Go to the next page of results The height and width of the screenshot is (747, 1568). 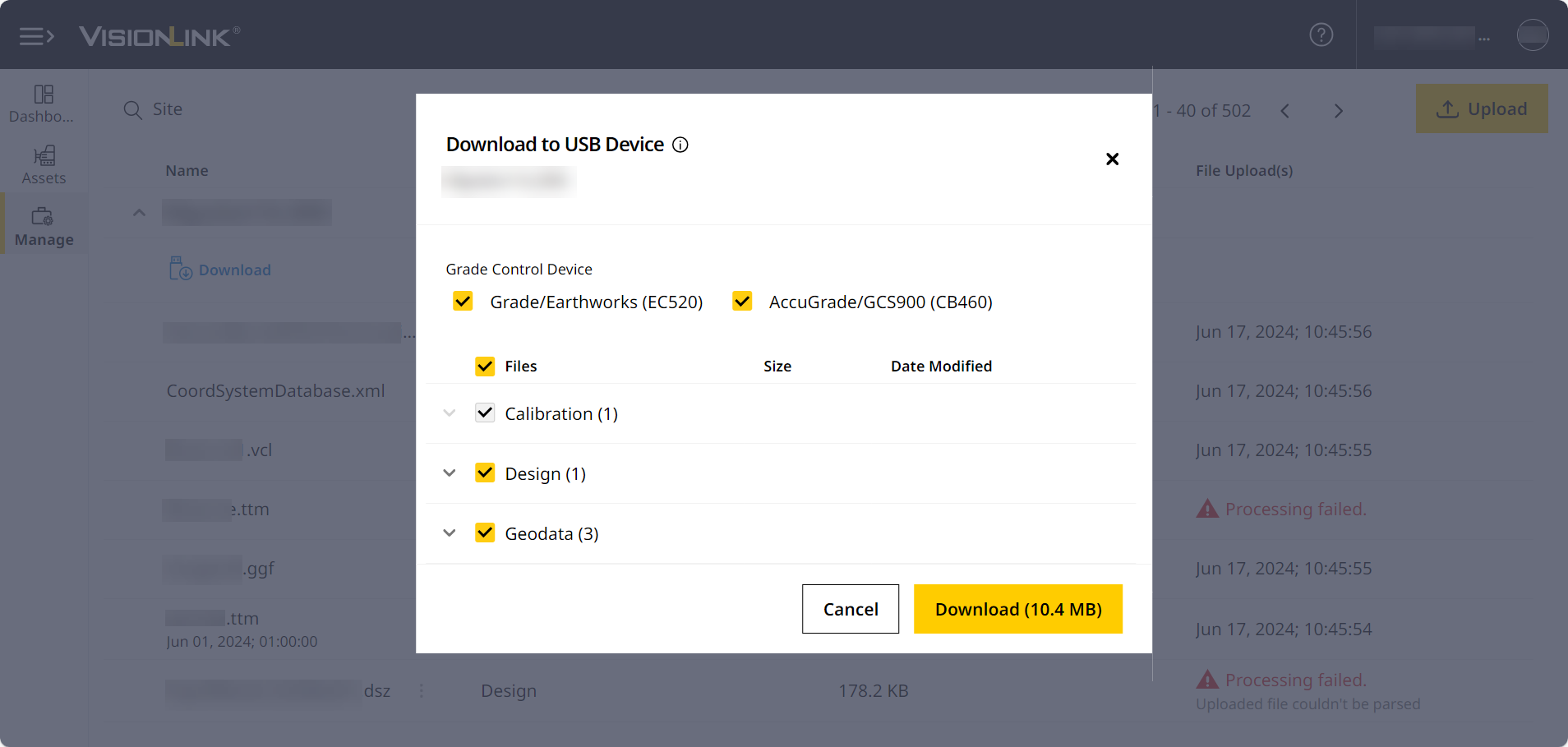click(1339, 111)
